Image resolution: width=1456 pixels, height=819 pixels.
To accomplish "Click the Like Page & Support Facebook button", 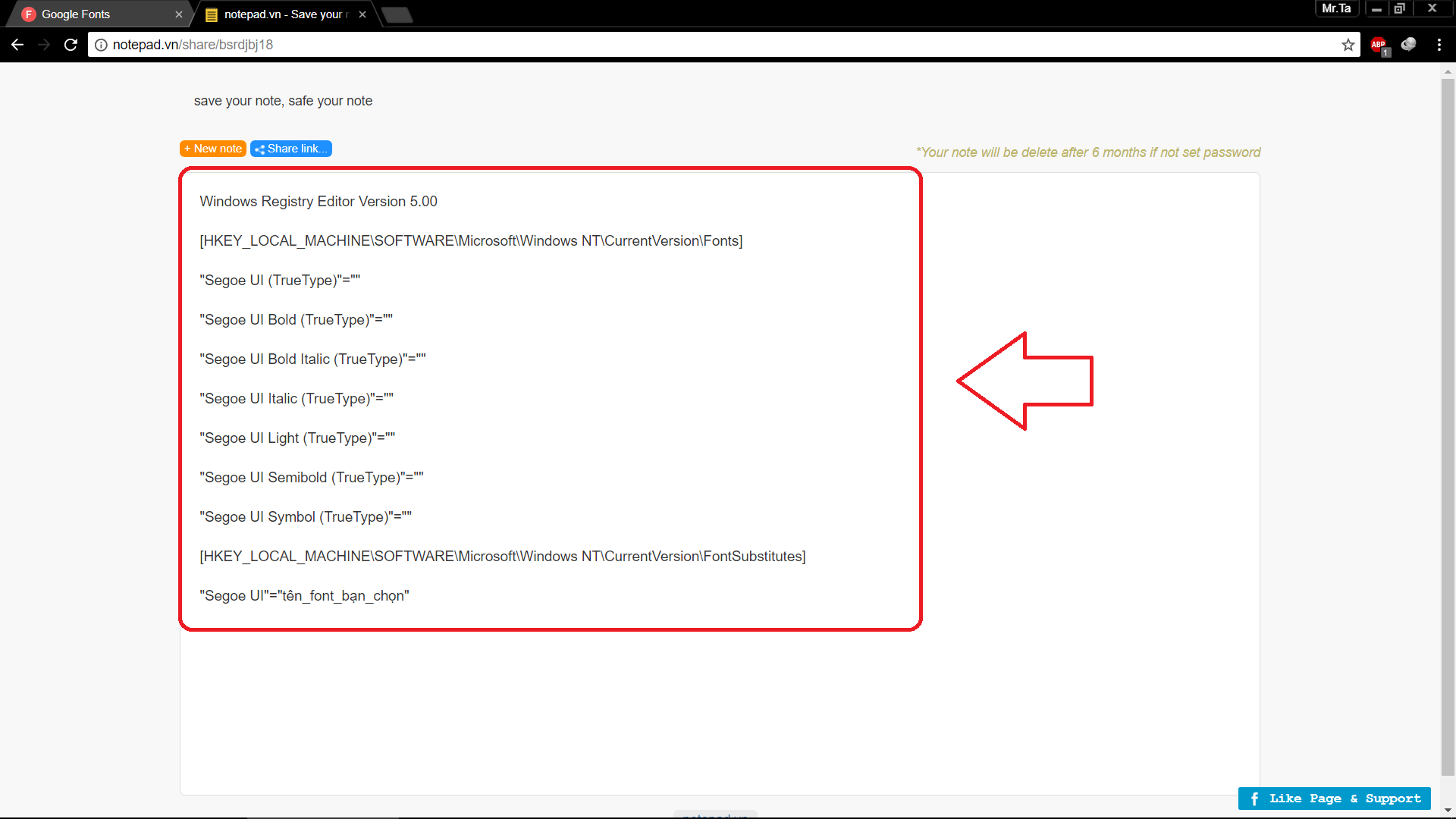I will pos(1334,799).
